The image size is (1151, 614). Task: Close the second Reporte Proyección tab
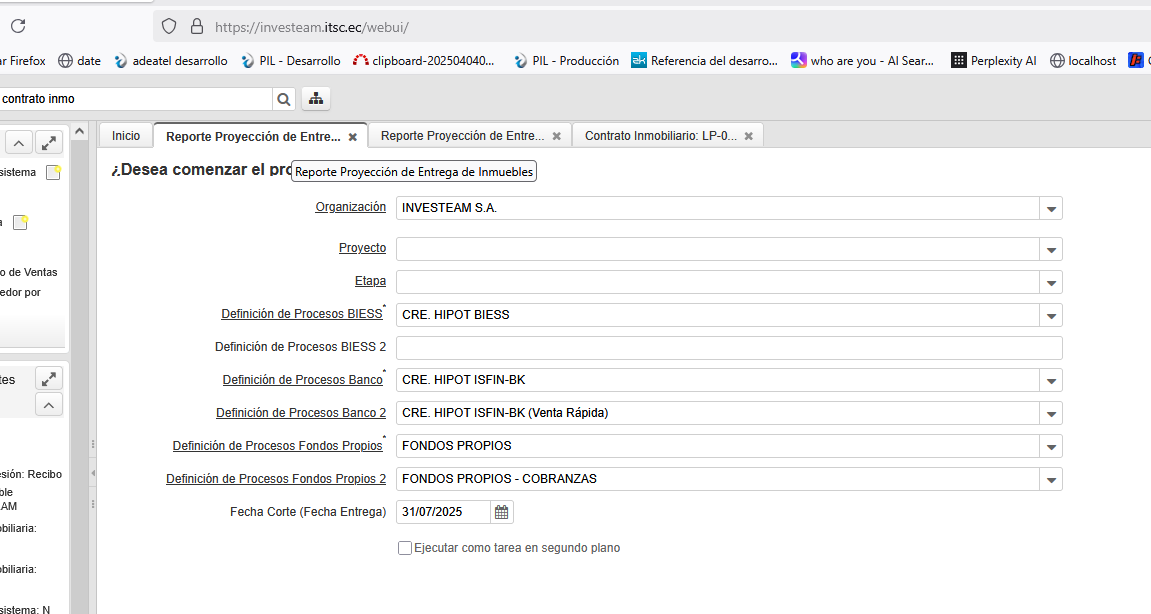[556, 136]
